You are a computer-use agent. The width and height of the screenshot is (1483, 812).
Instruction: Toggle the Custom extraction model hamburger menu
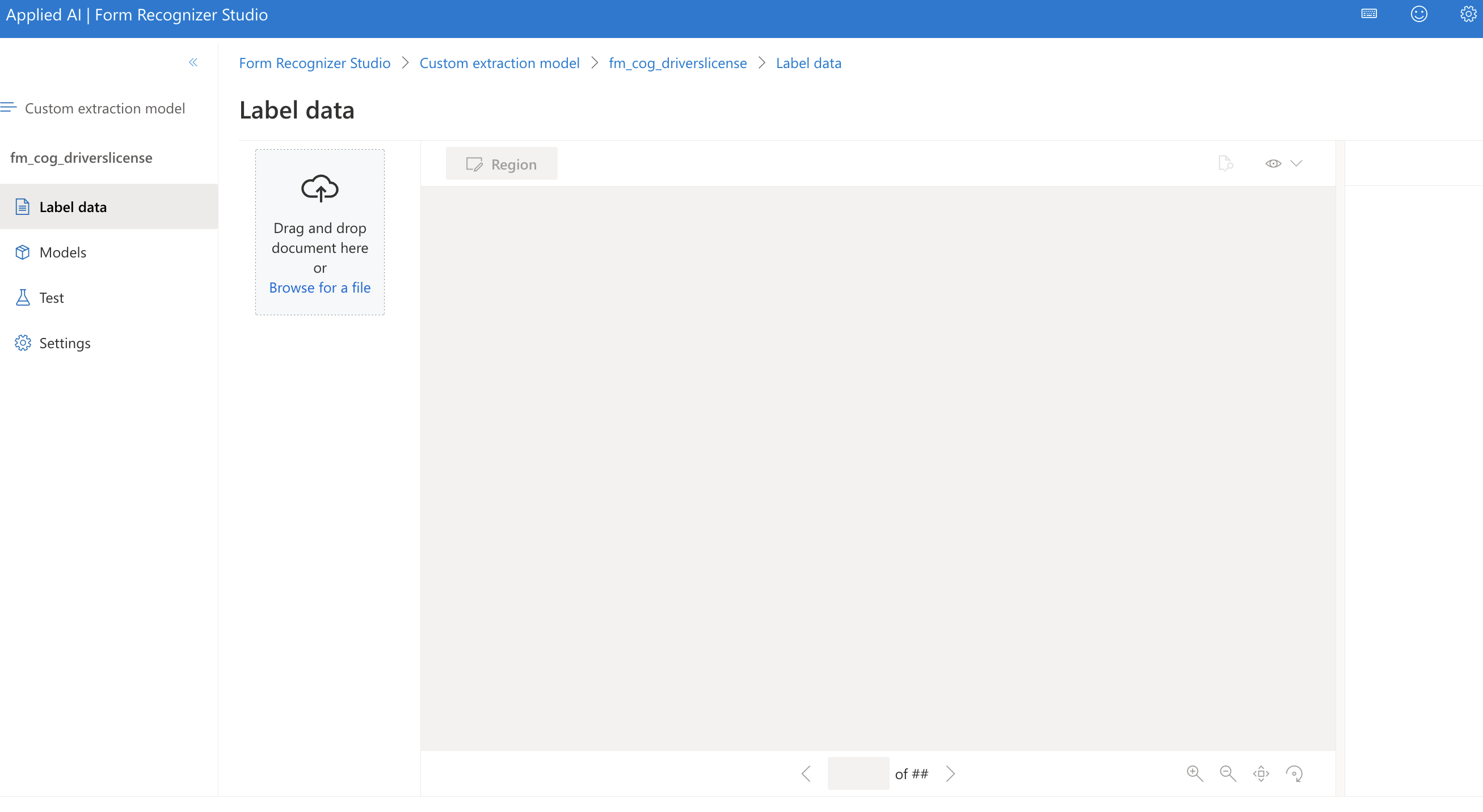(x=9, y=108)
